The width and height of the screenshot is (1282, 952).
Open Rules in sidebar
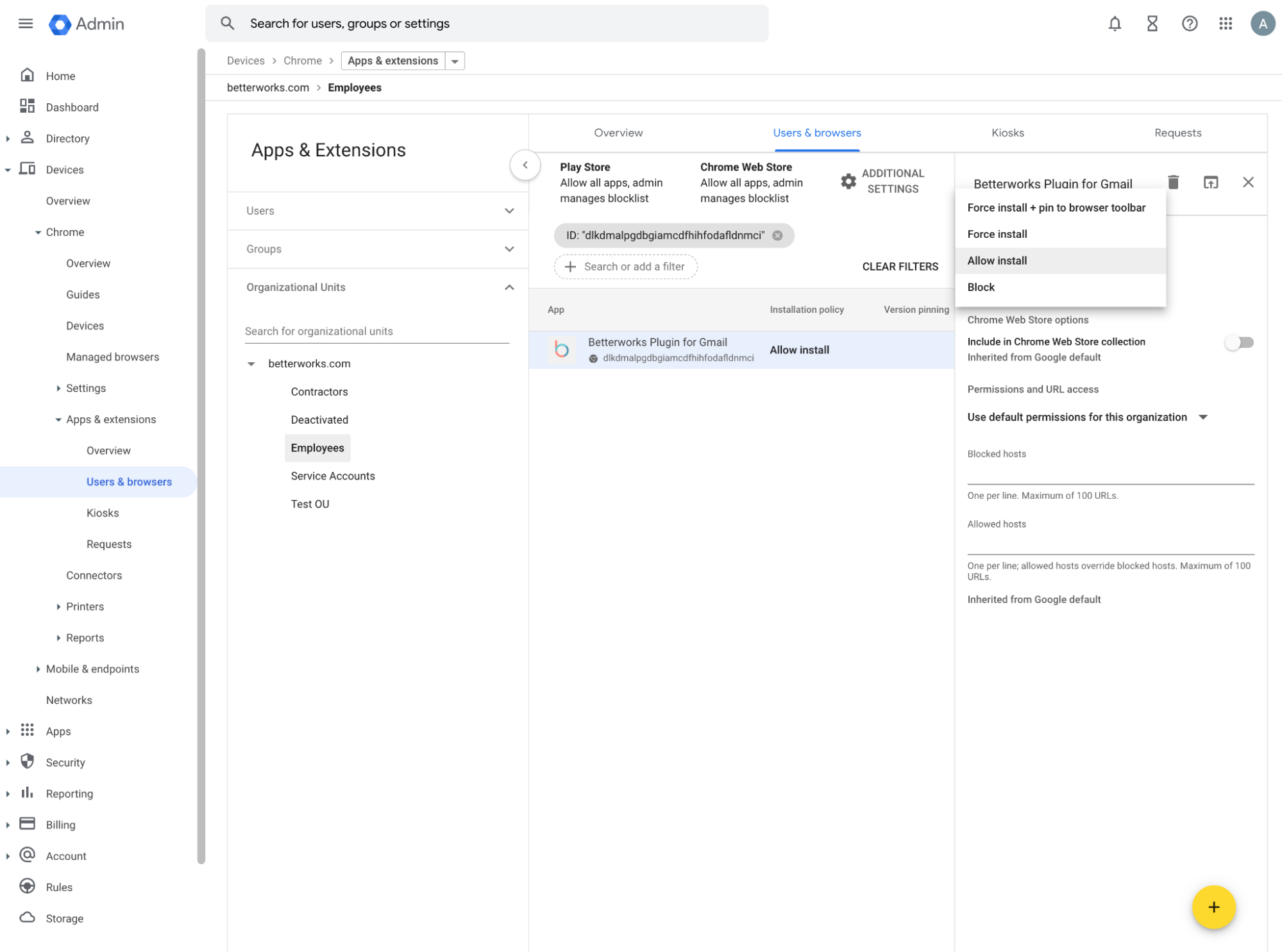pos(59,887)
